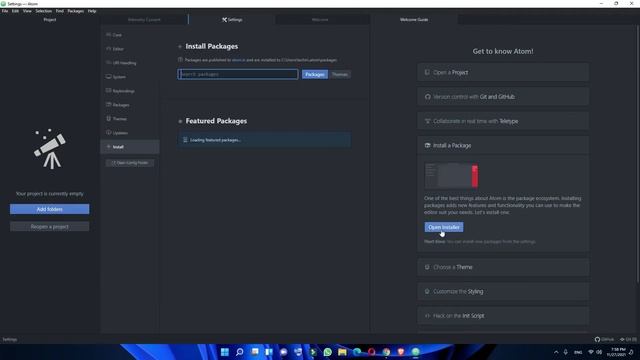The width and height of the screenshot is (640, 360).
Task: Open Windows taskbar search
Action: [240, 352]
